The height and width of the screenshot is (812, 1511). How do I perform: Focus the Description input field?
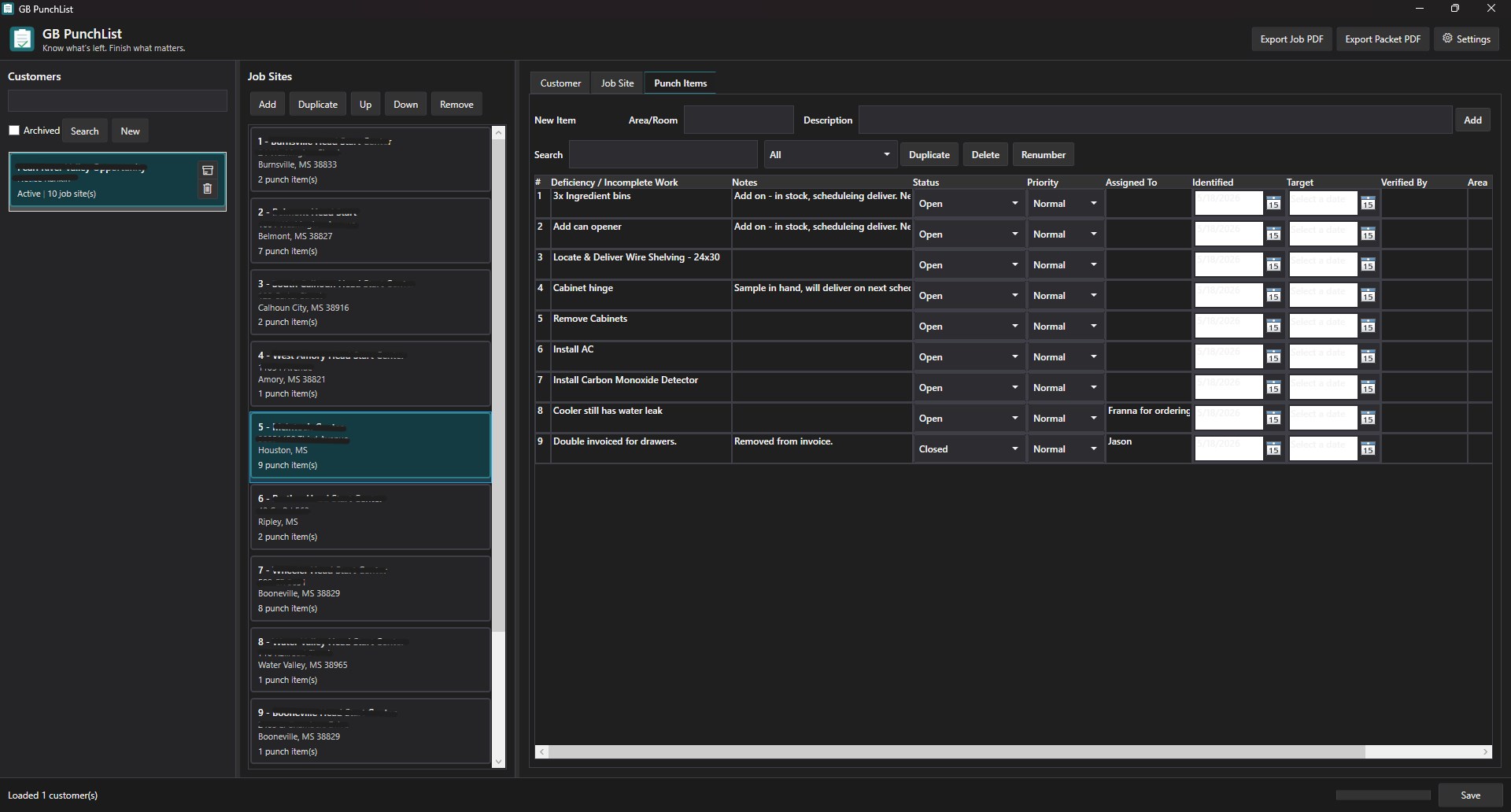point(1154,120)
